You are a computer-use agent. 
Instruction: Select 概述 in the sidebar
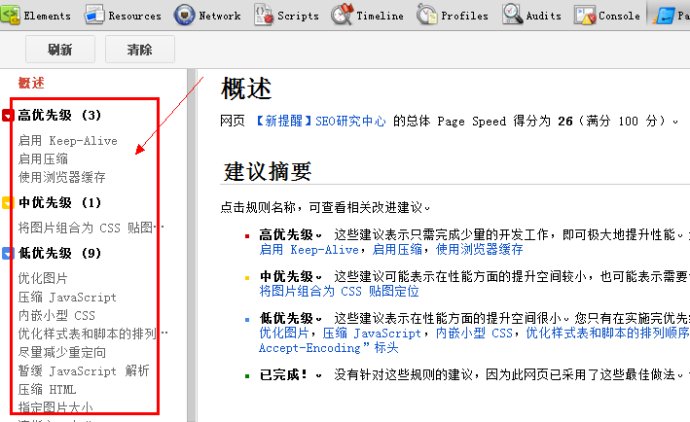pyautogui.click(x=31, y=83)
